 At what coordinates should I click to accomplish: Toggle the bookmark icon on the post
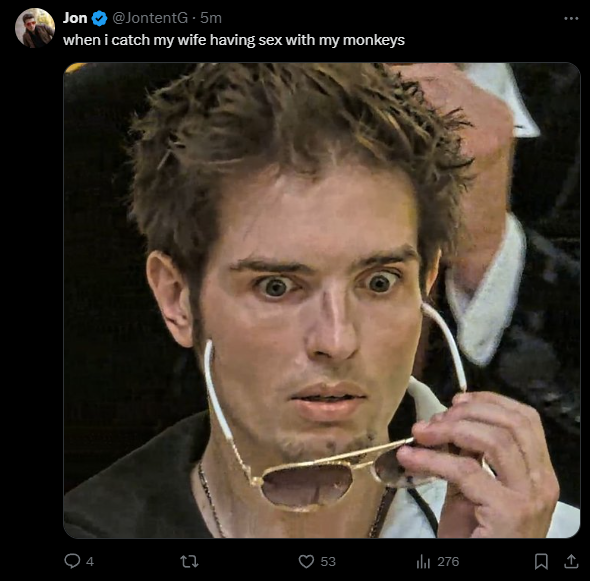coord(541,561)
